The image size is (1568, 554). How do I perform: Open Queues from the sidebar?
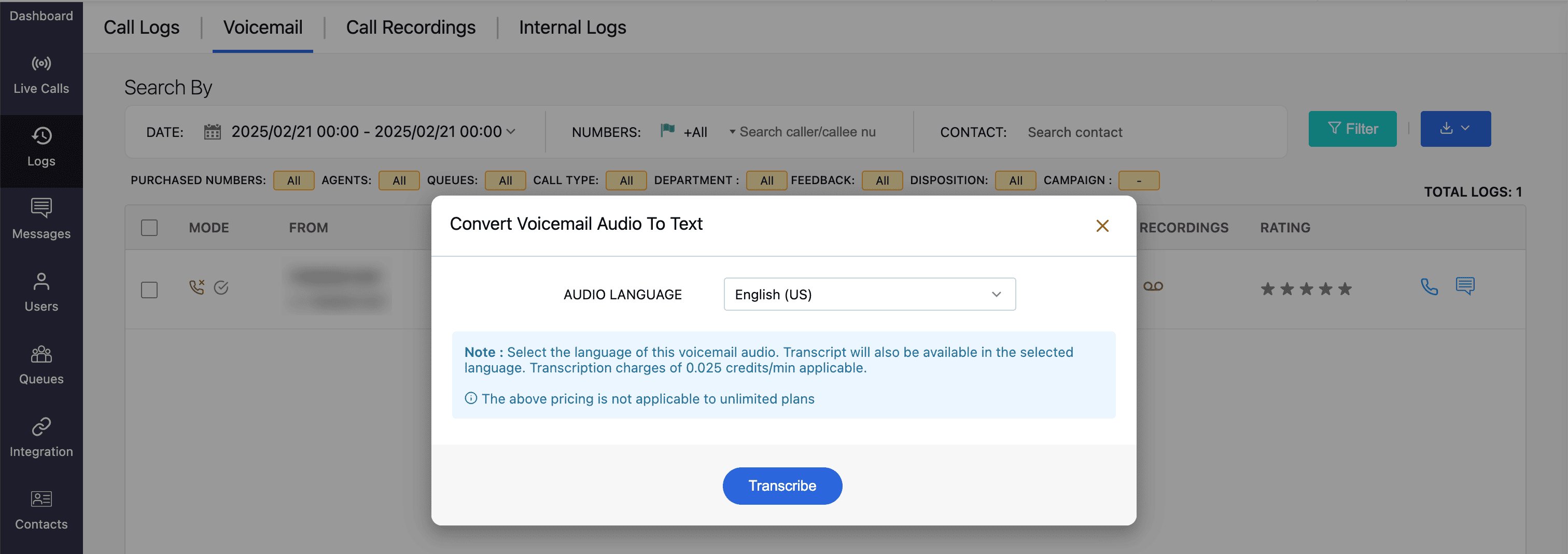41,365
